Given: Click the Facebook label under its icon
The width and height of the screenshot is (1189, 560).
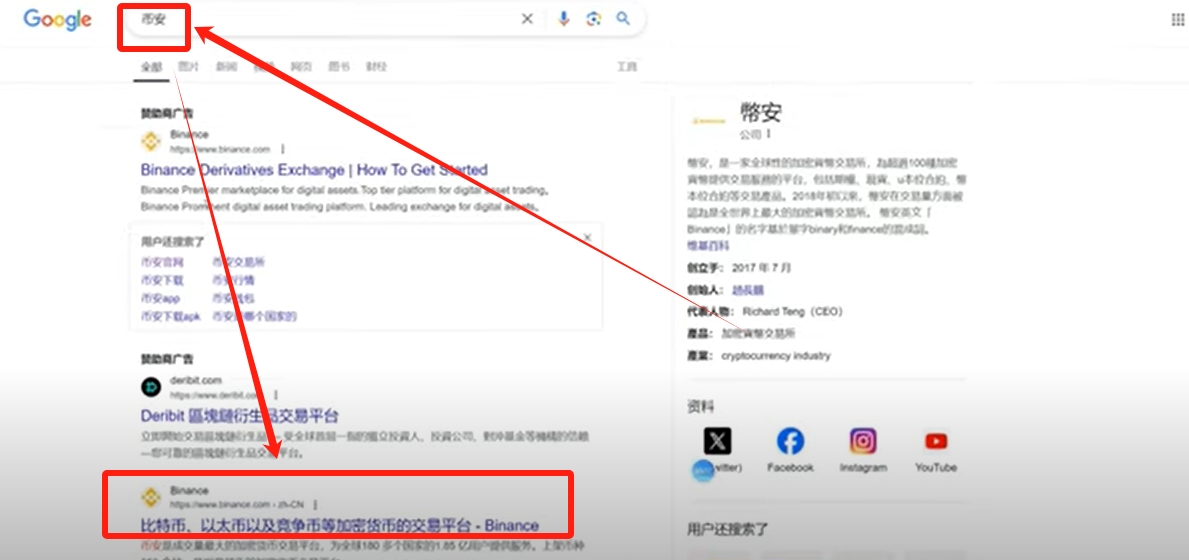Looking at the screenshot, I should (x=790, y=468).
